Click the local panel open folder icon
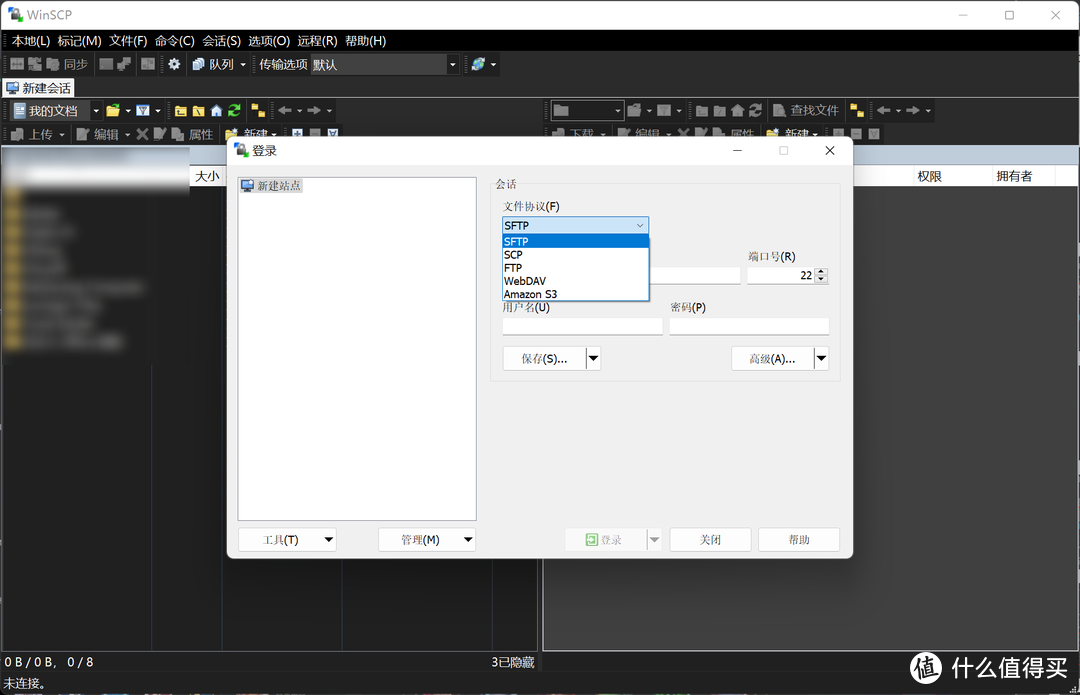The height and width of the screenshot is (695, 1080). click(113, 110)
